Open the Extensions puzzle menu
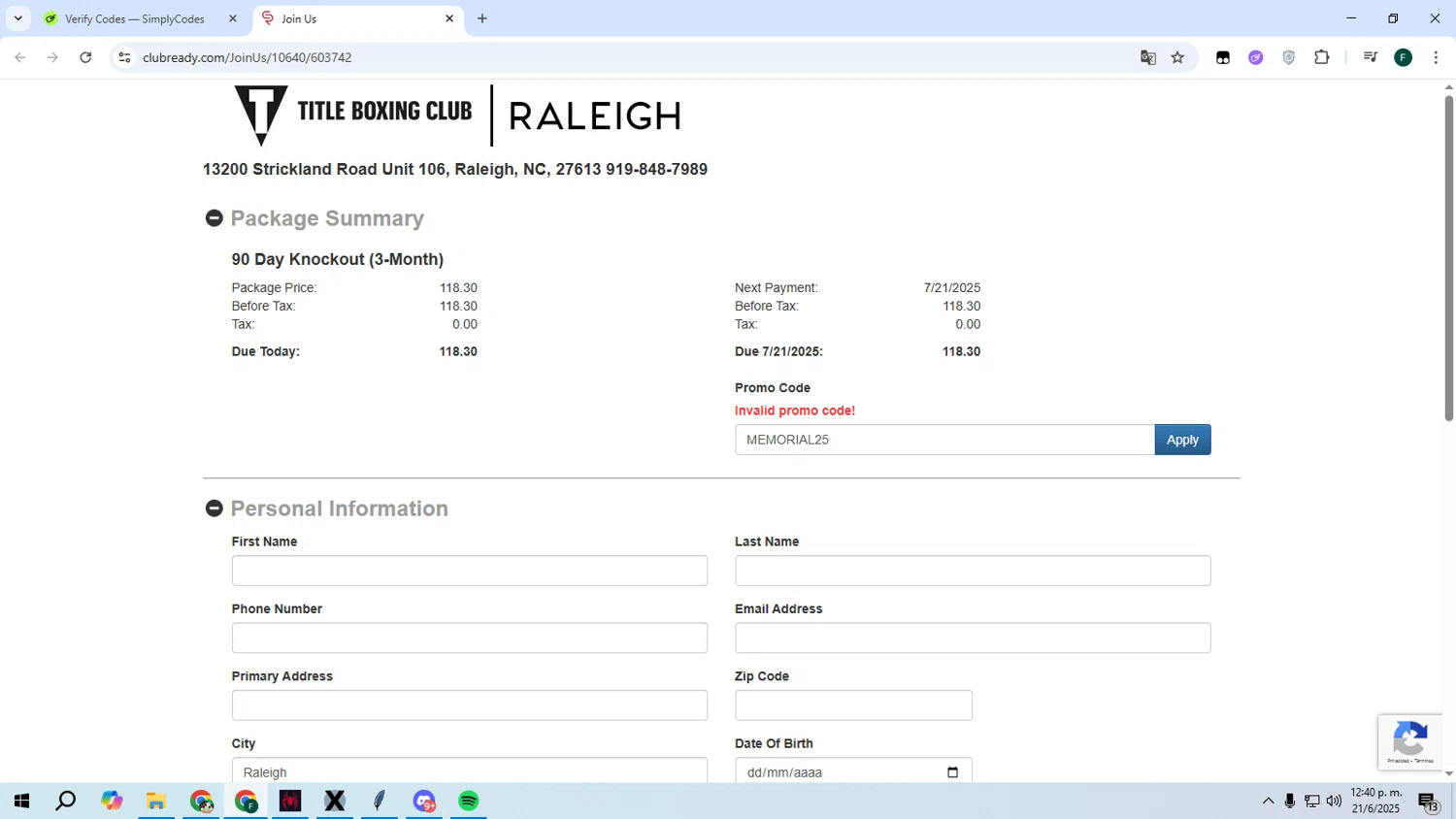 pyautogui.click(x=1322, y=57)
